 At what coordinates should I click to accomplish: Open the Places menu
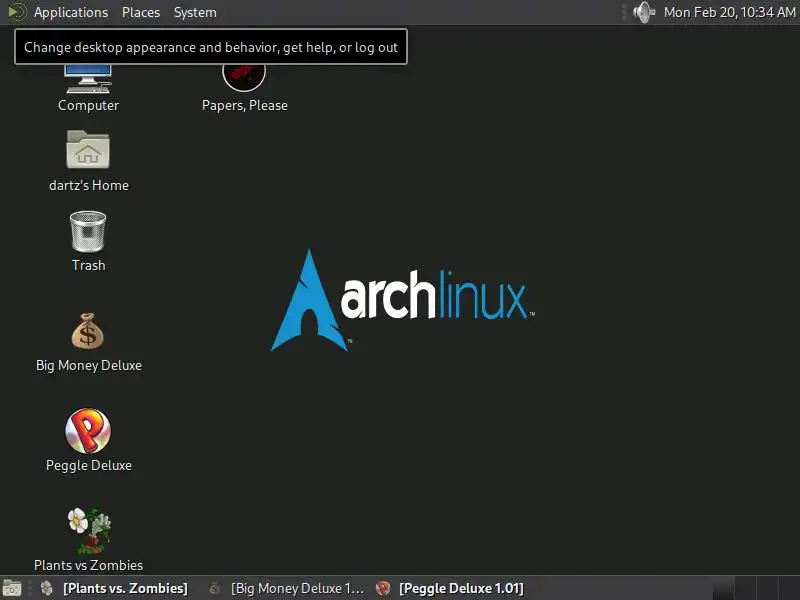[141, 12]
